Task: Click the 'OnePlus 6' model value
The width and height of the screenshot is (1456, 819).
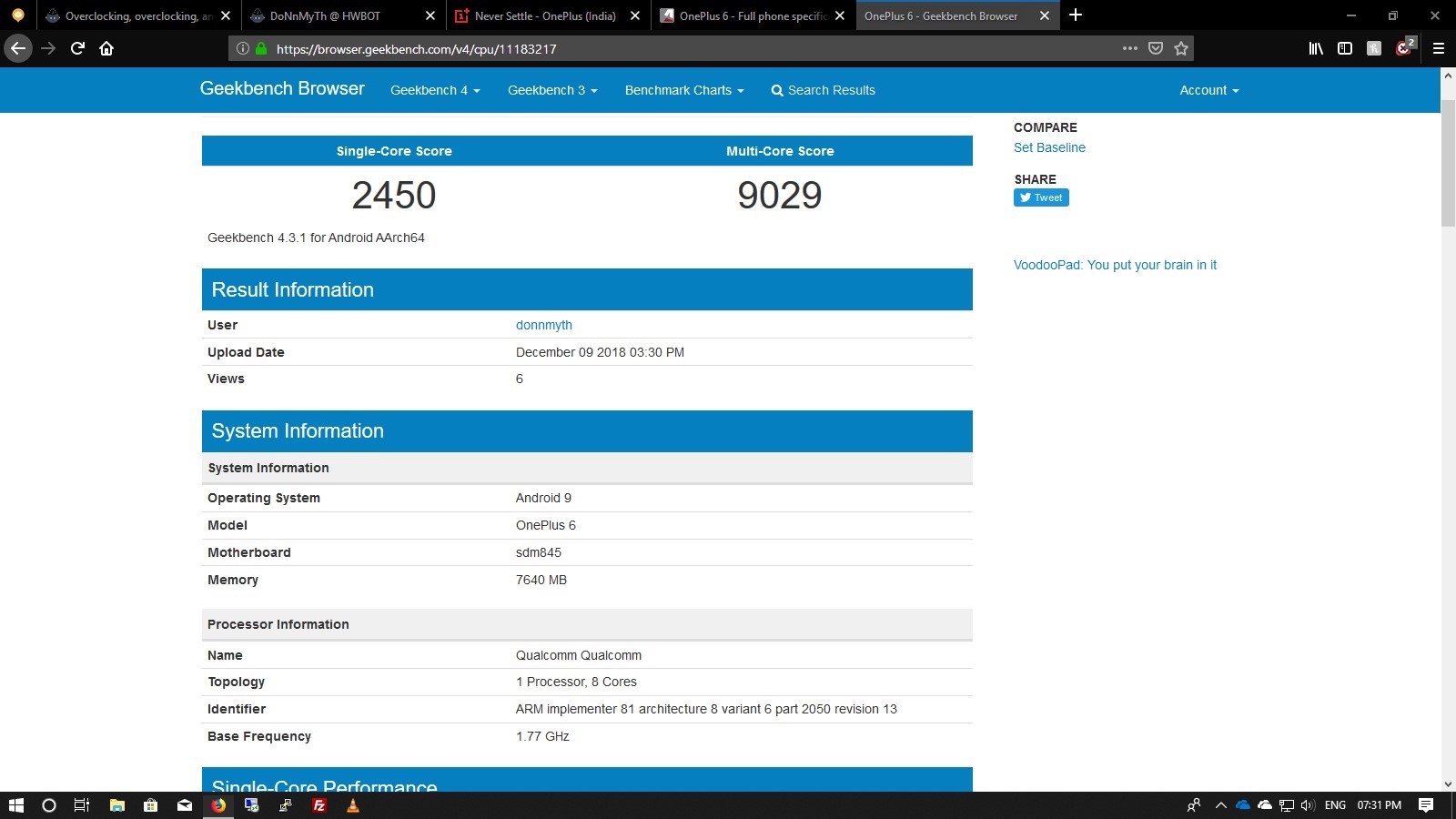Action: click(x=546, y=525)
